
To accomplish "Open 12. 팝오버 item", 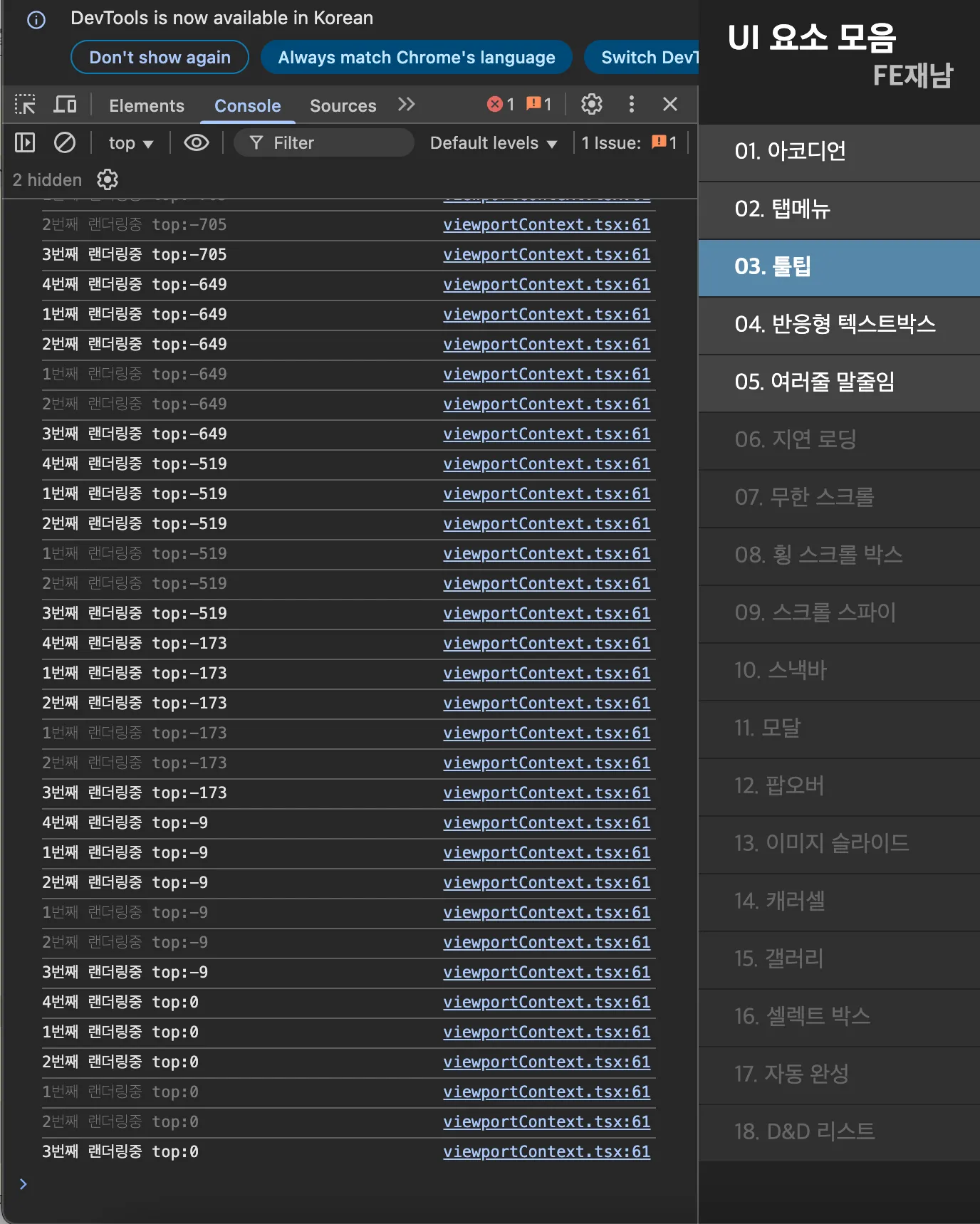I will pos(839,786).
